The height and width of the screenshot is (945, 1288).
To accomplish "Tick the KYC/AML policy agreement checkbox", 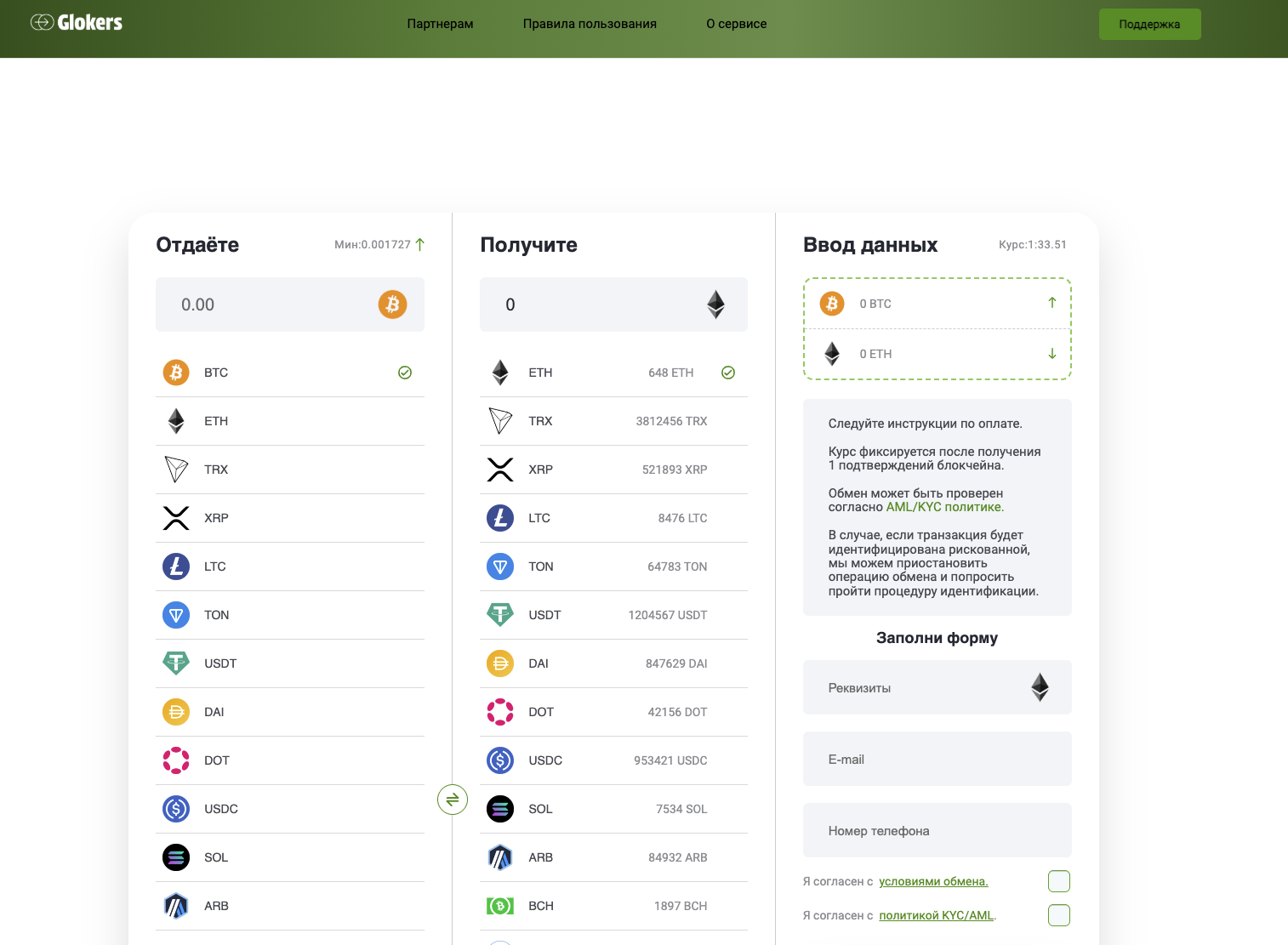I will tap(1059, 915).
